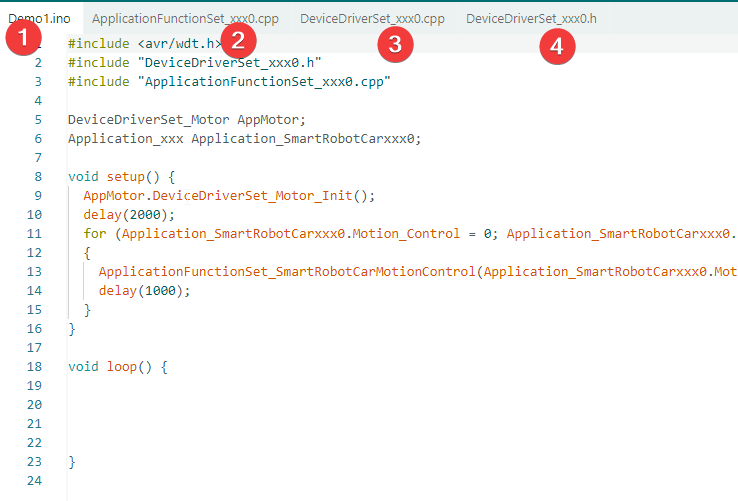Switch to the Demo1.ino tab
Viewport: 738px width, 501px height.
pos(40,18)
